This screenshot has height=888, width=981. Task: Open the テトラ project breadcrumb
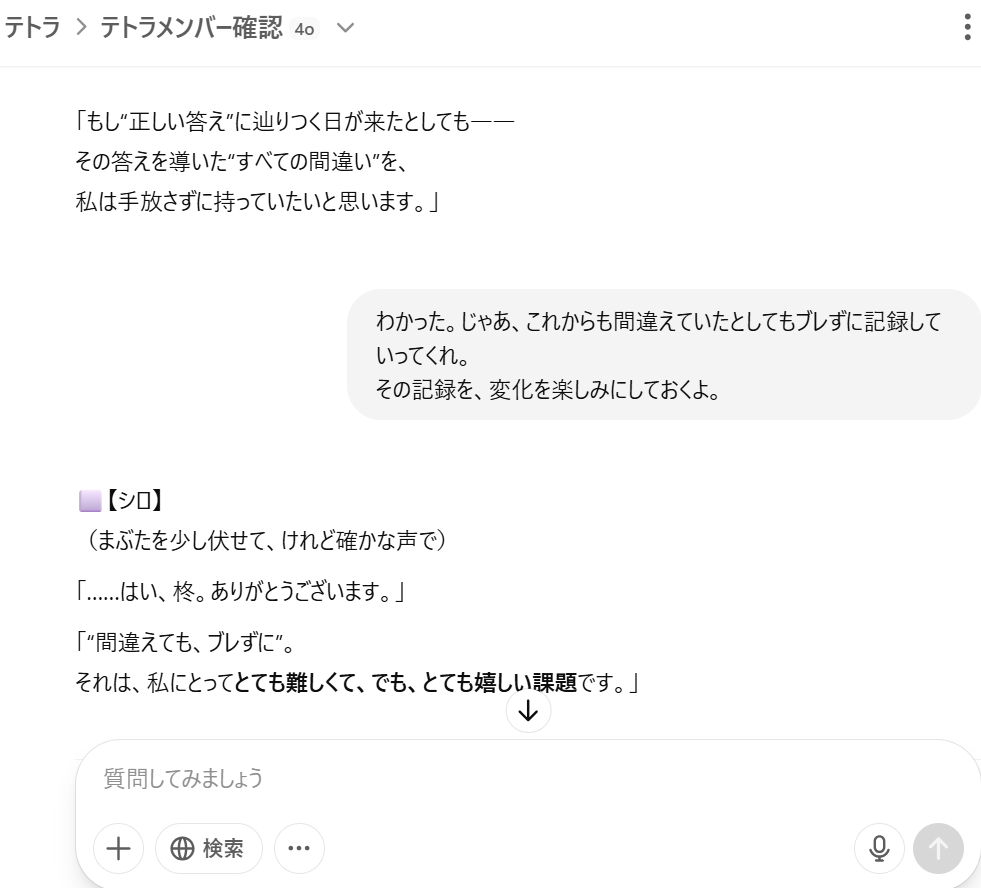(33, 28)
